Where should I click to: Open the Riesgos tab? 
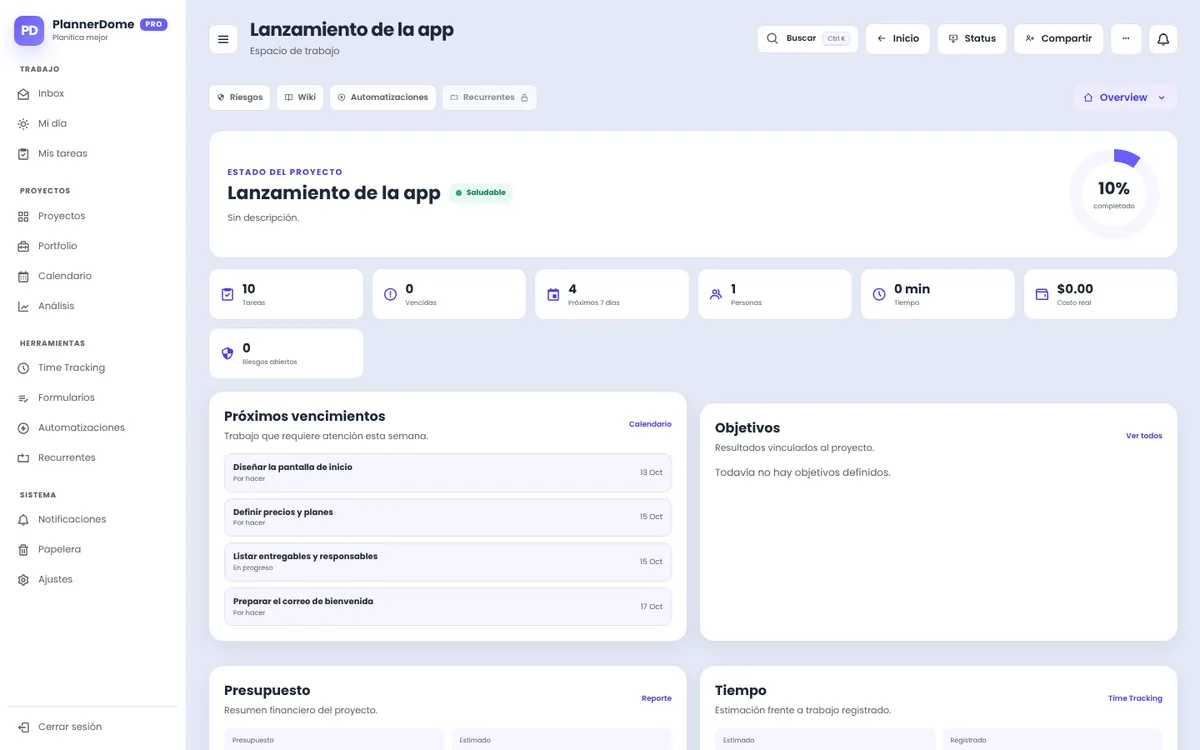click(x=240, y=97)
